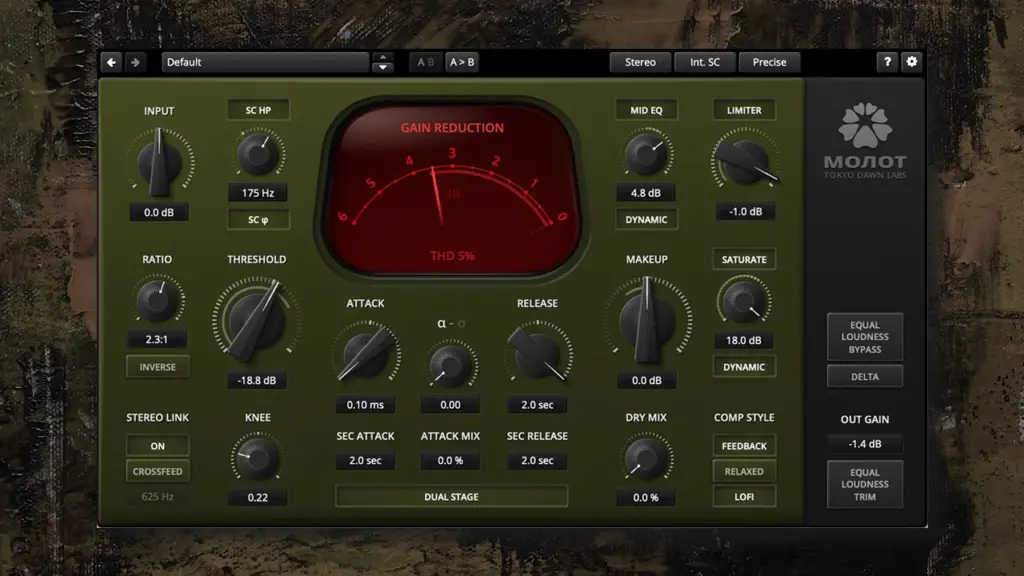Click the 175 Hz value field

tap(258, 193)
